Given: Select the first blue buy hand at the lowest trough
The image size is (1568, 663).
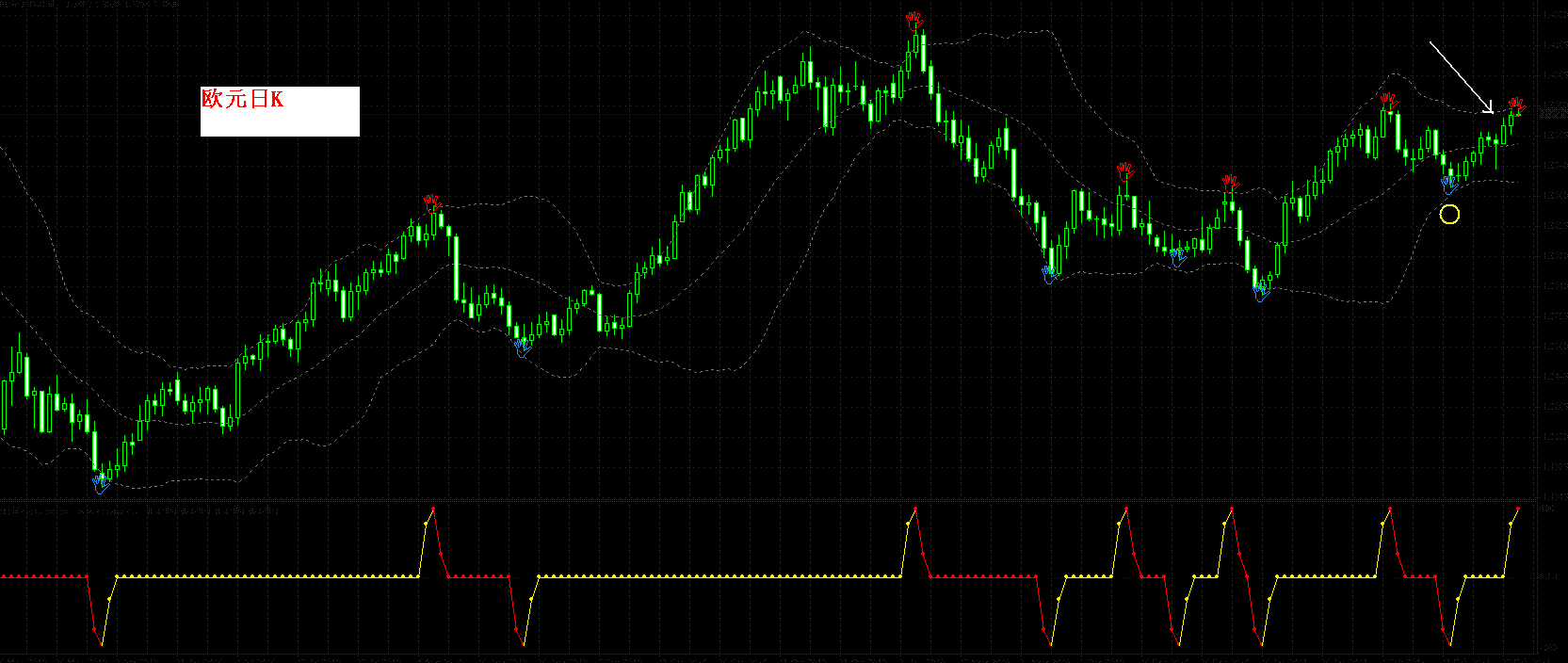Looking at the screenshot, I should tap(102, 484).
